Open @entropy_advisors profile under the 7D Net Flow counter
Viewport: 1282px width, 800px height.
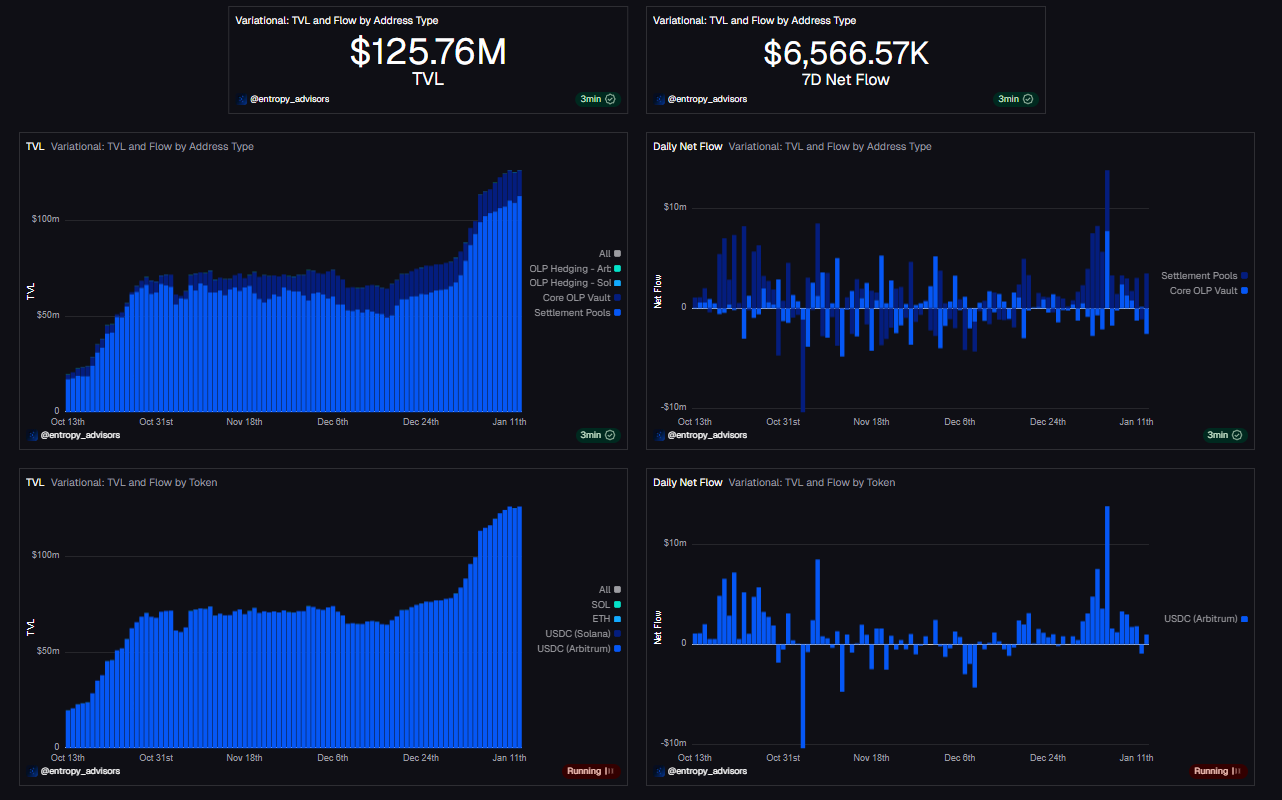click(x=707, y=100)
